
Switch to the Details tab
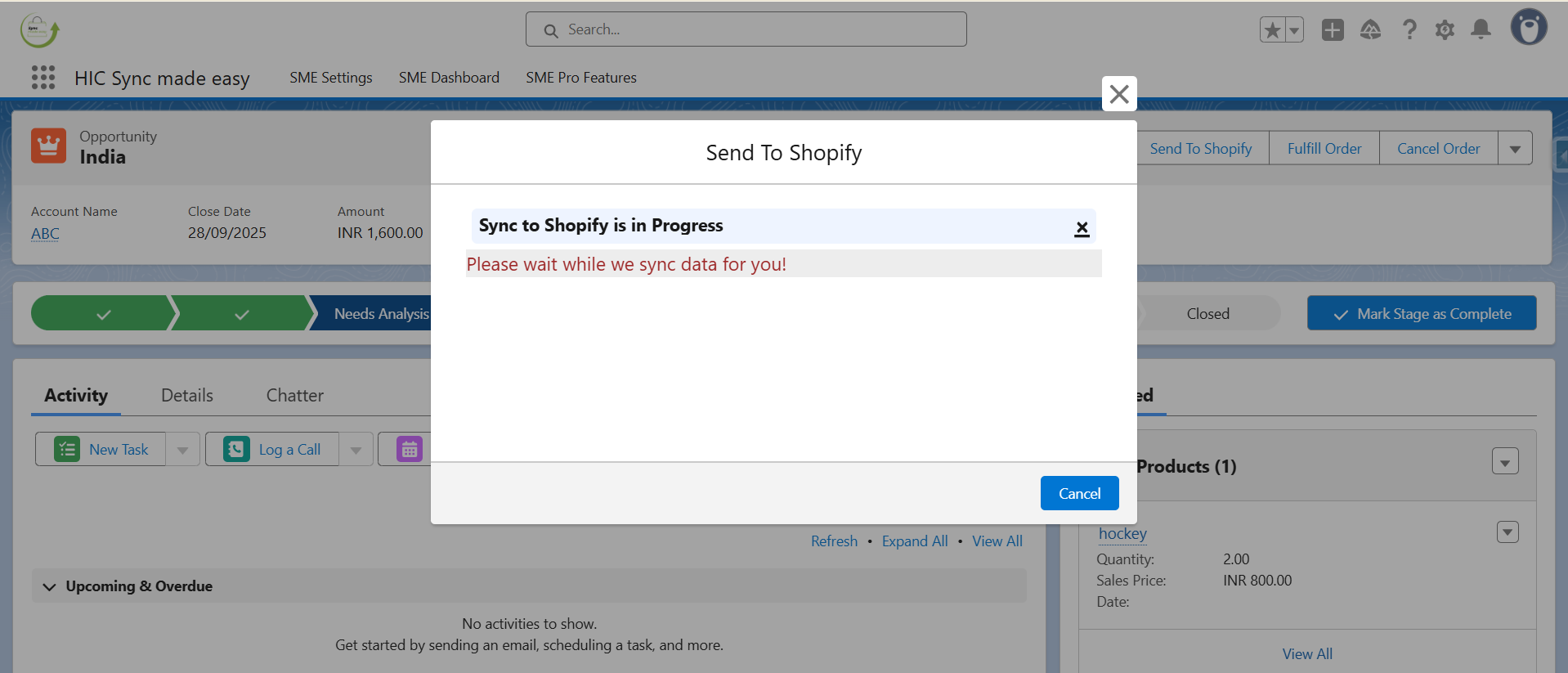click(x=187, y=396)
